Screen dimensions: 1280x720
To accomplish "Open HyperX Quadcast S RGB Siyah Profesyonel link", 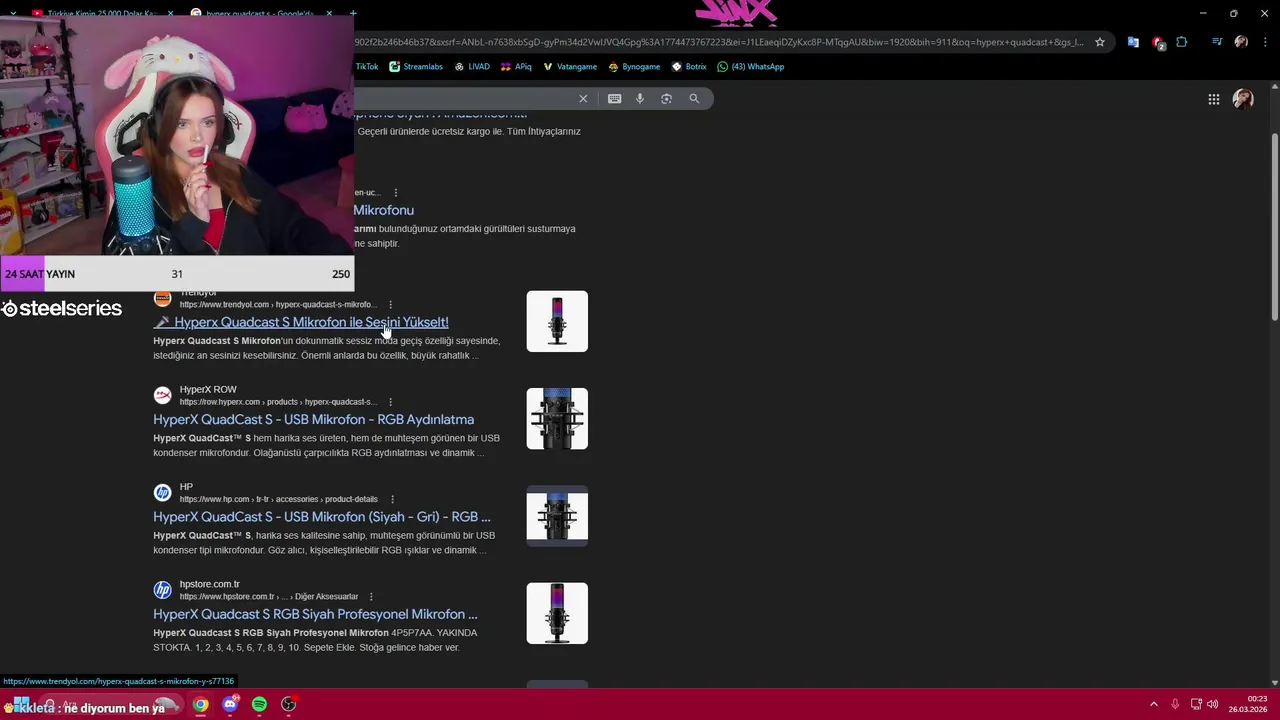I will pos(315,614).
